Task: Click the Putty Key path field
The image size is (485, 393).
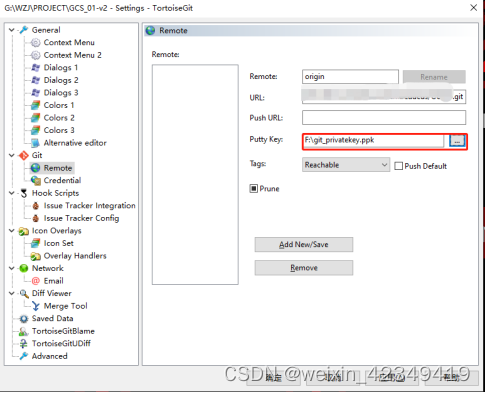Action: tap(374, 141)
